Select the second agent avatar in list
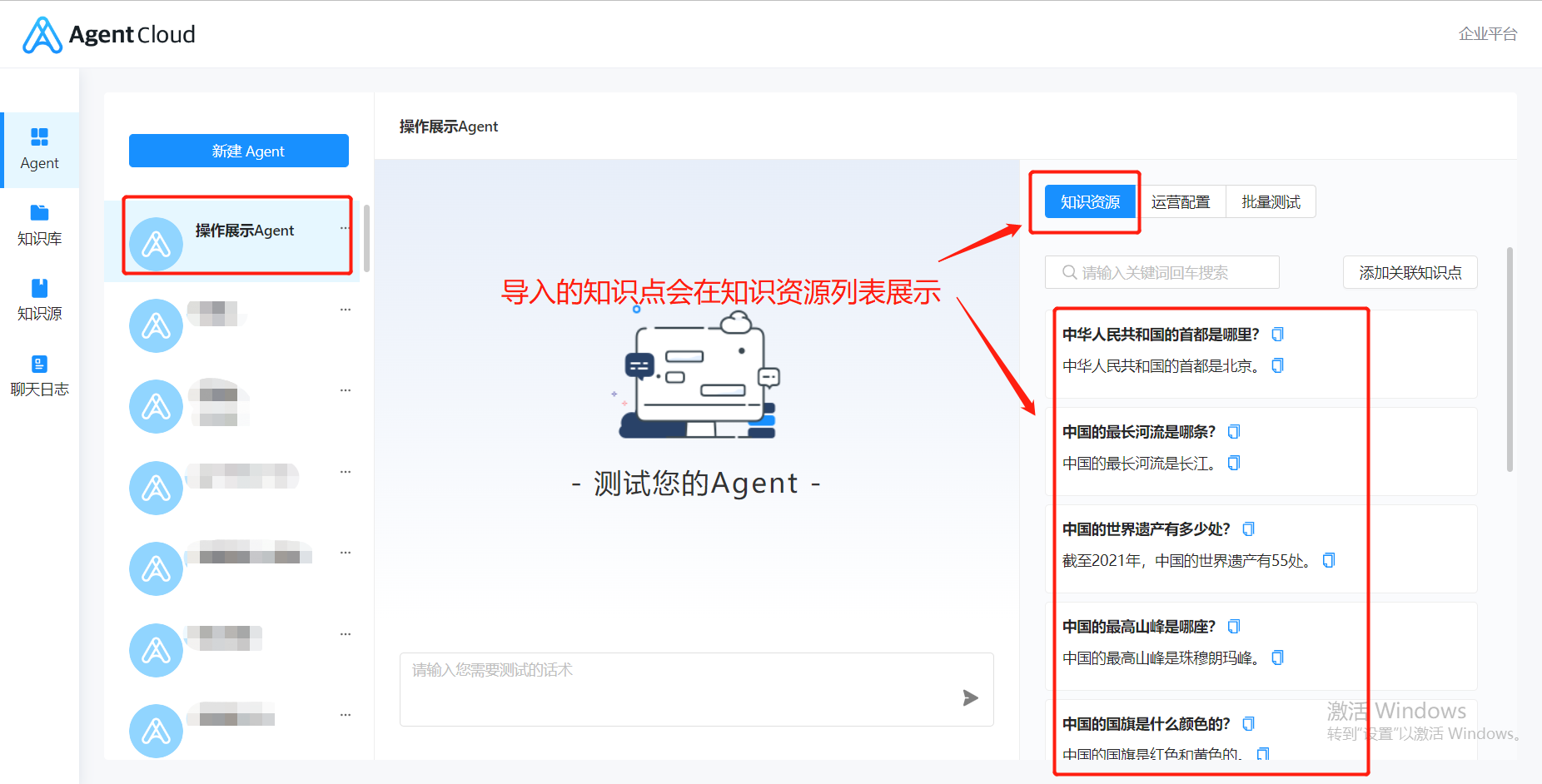Screen dimensions: 1542x784 click(156, 325)
